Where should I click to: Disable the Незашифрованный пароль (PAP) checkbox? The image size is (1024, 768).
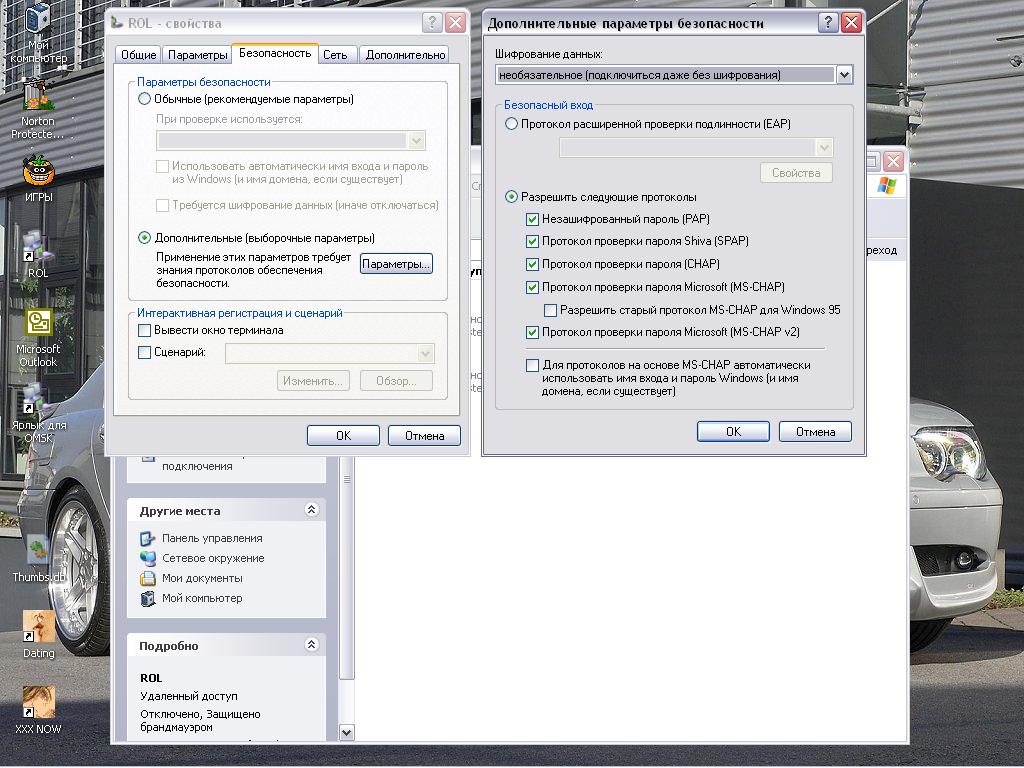click(x=533, y=219)
